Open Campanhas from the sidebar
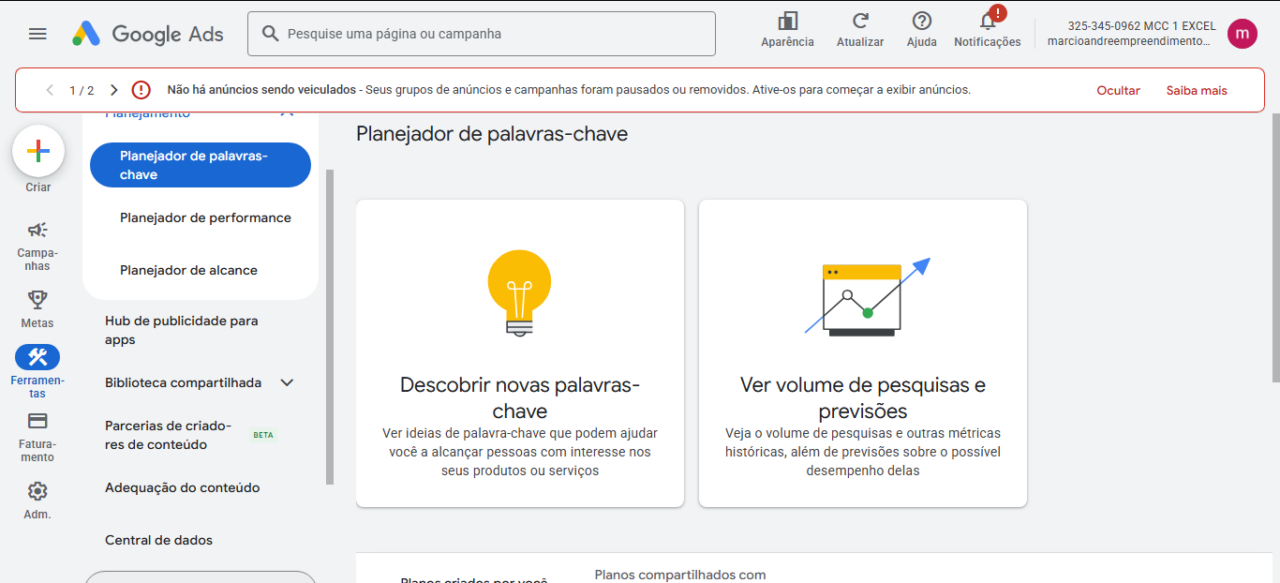Viewport: 1280px width, 583px height. (38, 231)
